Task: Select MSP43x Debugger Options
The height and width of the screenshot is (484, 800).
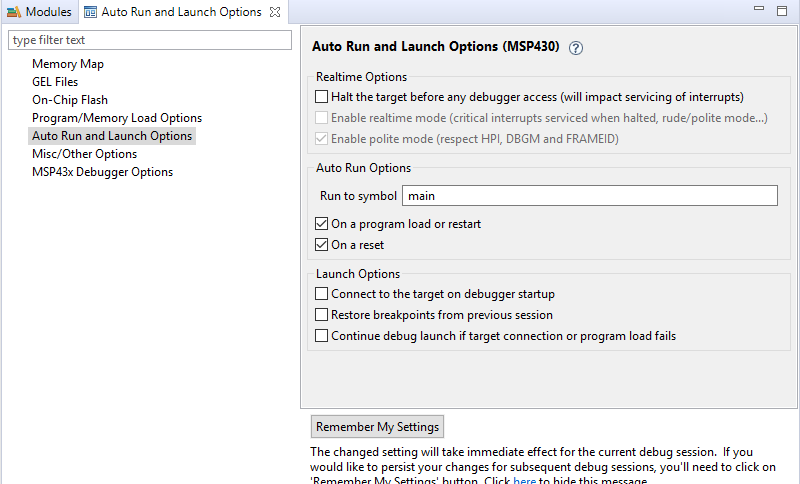Action: [102, 172]
